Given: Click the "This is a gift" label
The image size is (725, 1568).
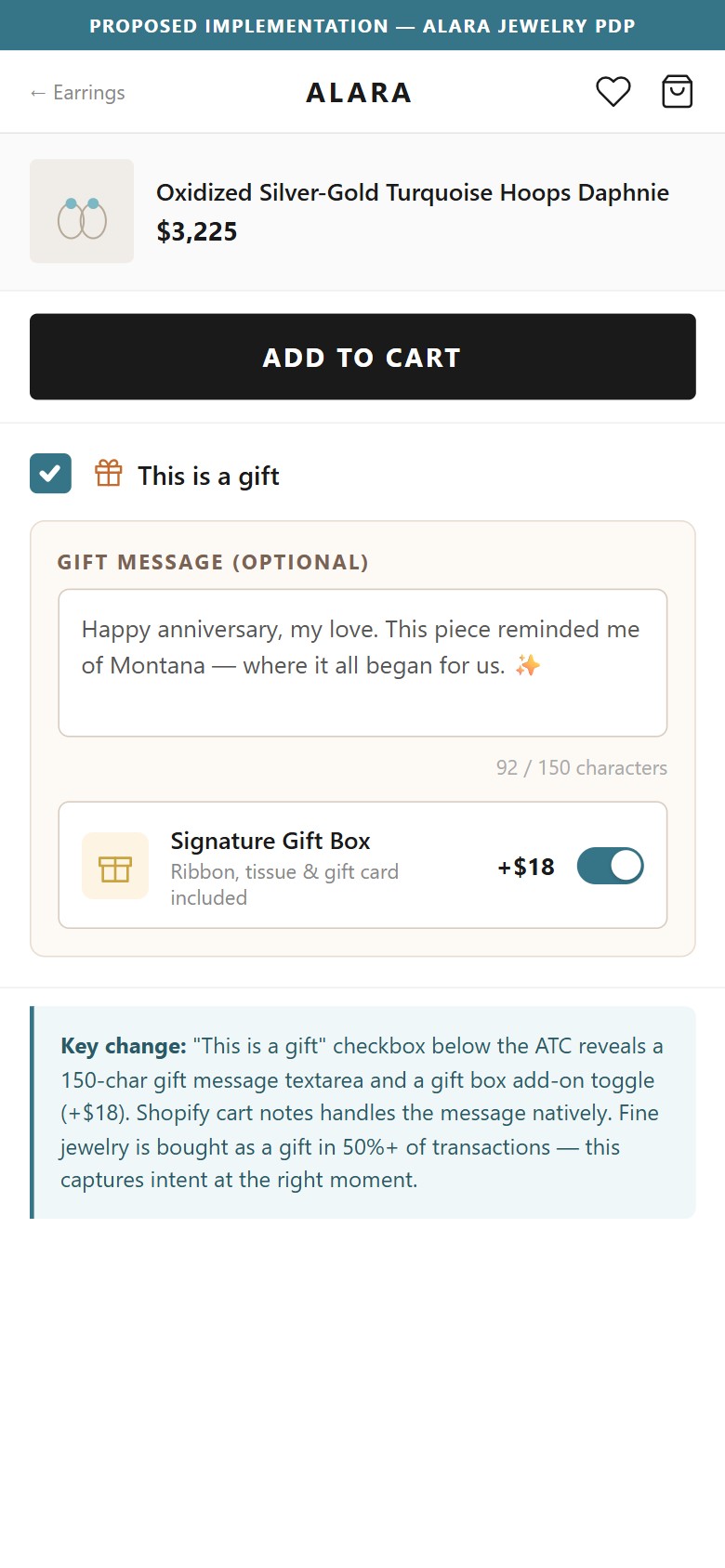Looking at the screenshot, I should tap(208, 476).
